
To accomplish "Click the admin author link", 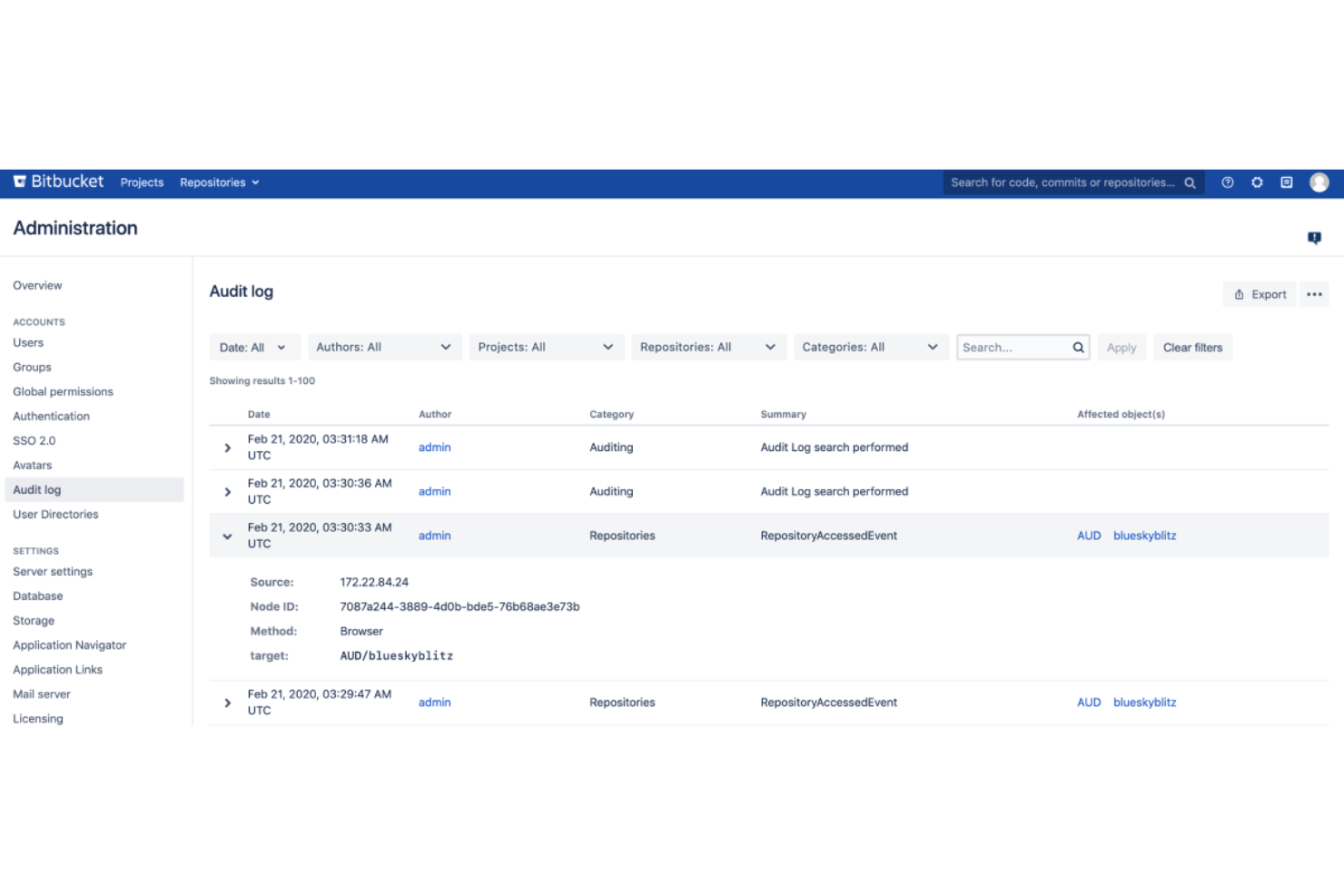I will [x=434, y=447].
